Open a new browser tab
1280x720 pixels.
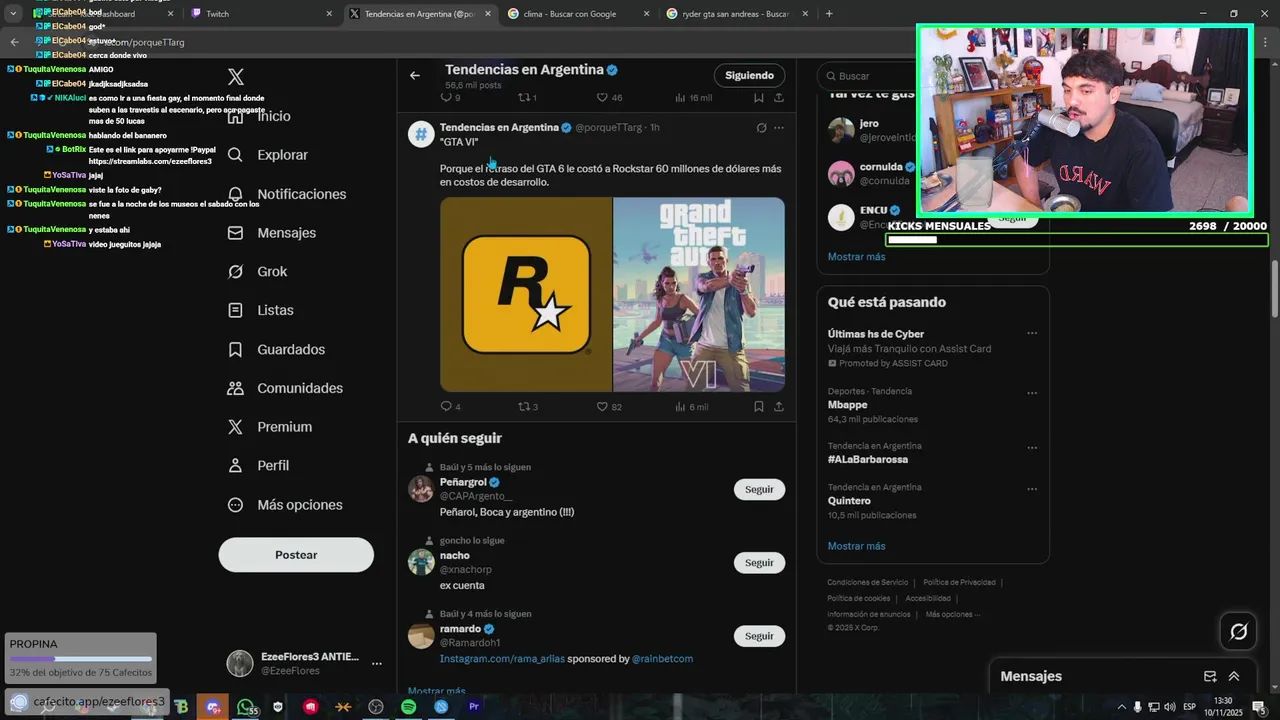(x=829, y=14)
